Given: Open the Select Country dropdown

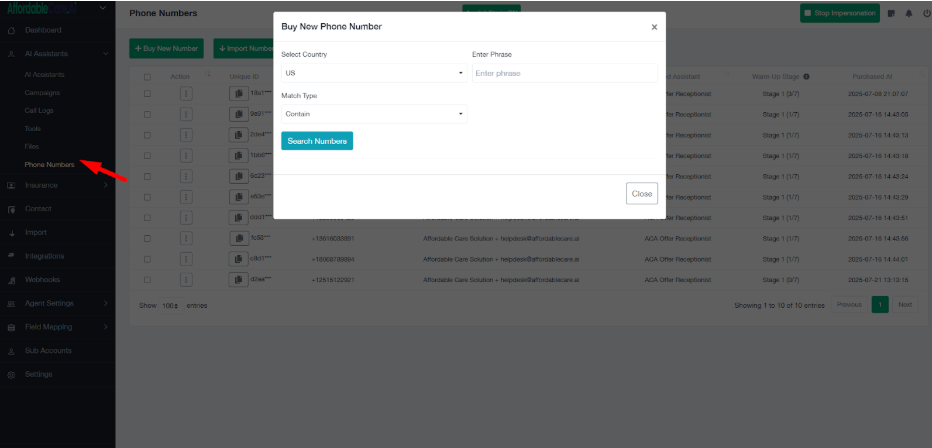Looking at the screenshot, I should pyautogui.click(x=373, y=73).
